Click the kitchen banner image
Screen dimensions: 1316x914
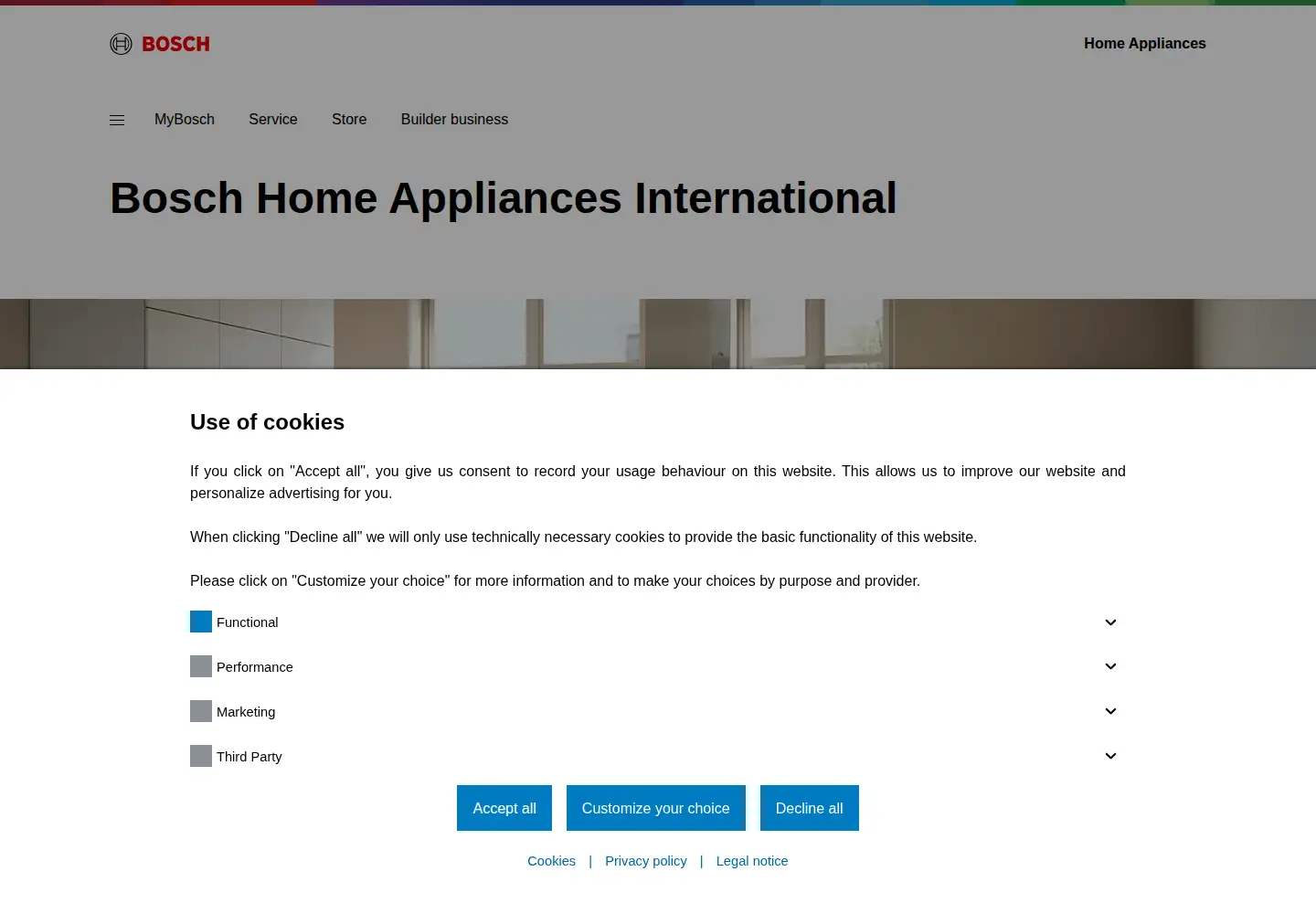[658, 334]
